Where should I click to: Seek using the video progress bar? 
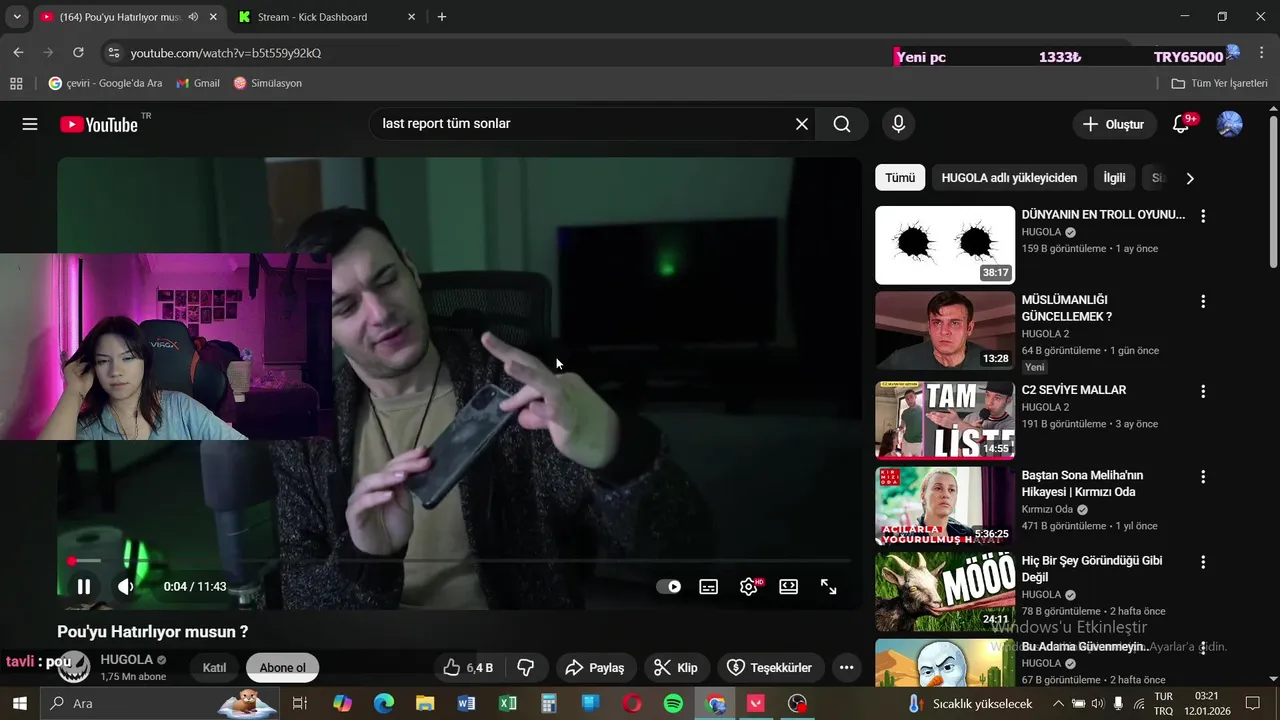(x=460, y=561)
